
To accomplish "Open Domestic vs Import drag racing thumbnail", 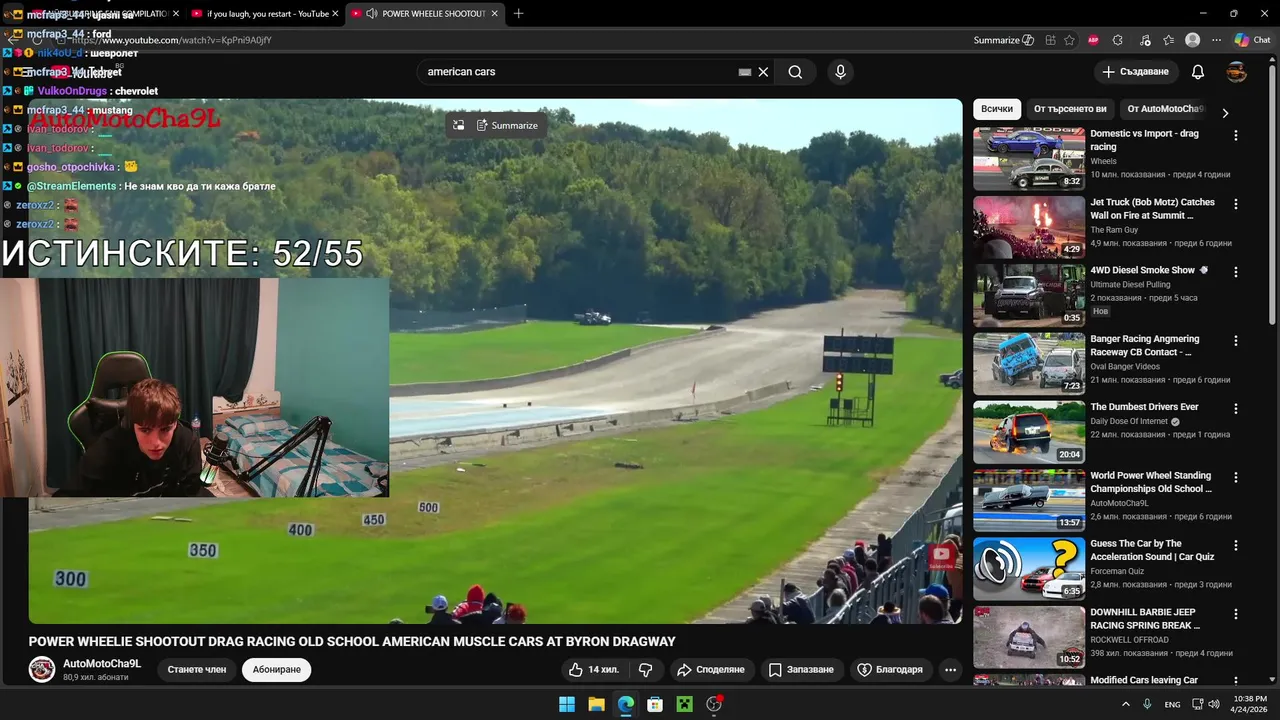I will pos(1029,158).
